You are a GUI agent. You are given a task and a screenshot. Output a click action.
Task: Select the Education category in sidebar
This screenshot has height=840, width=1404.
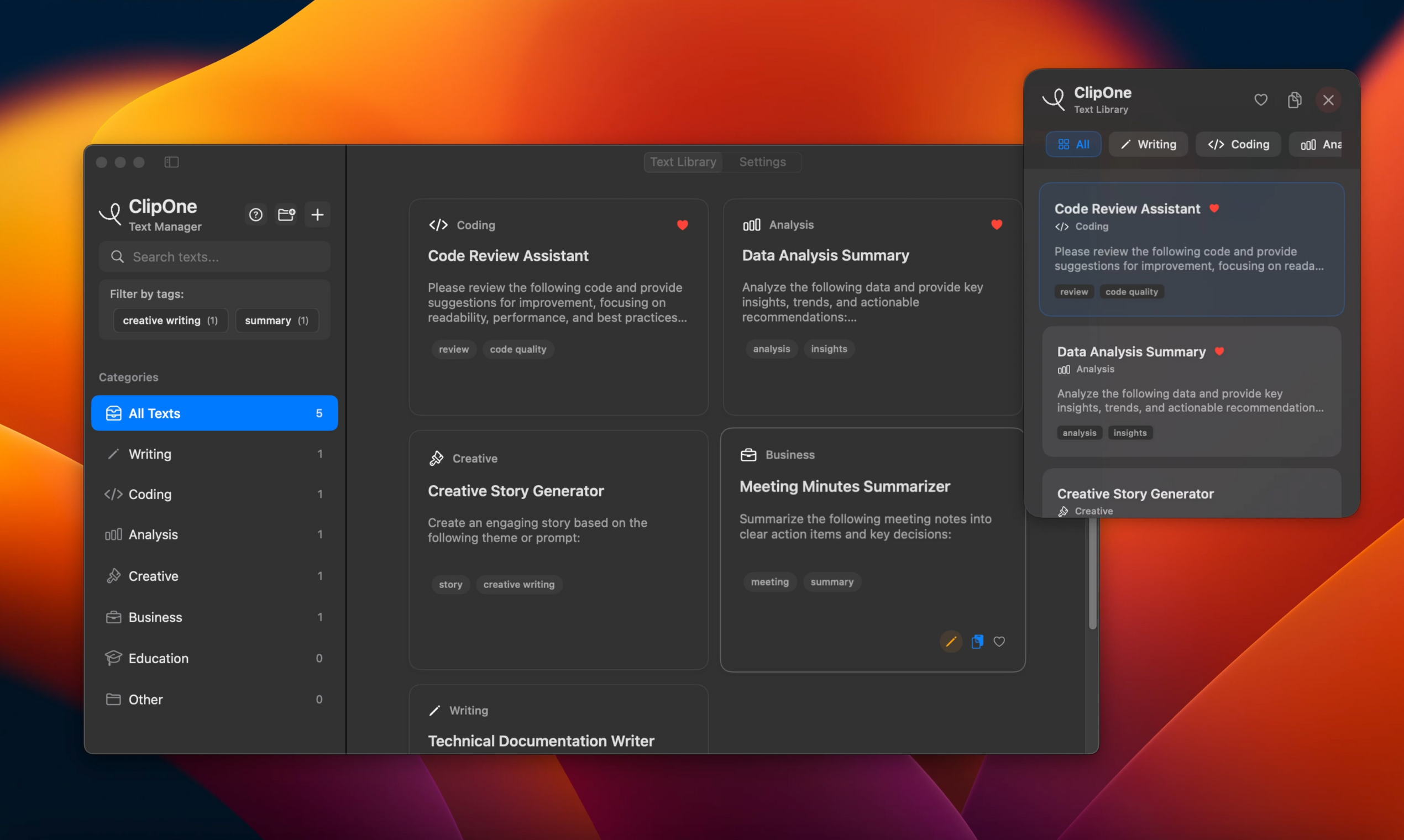coord(214,658)
